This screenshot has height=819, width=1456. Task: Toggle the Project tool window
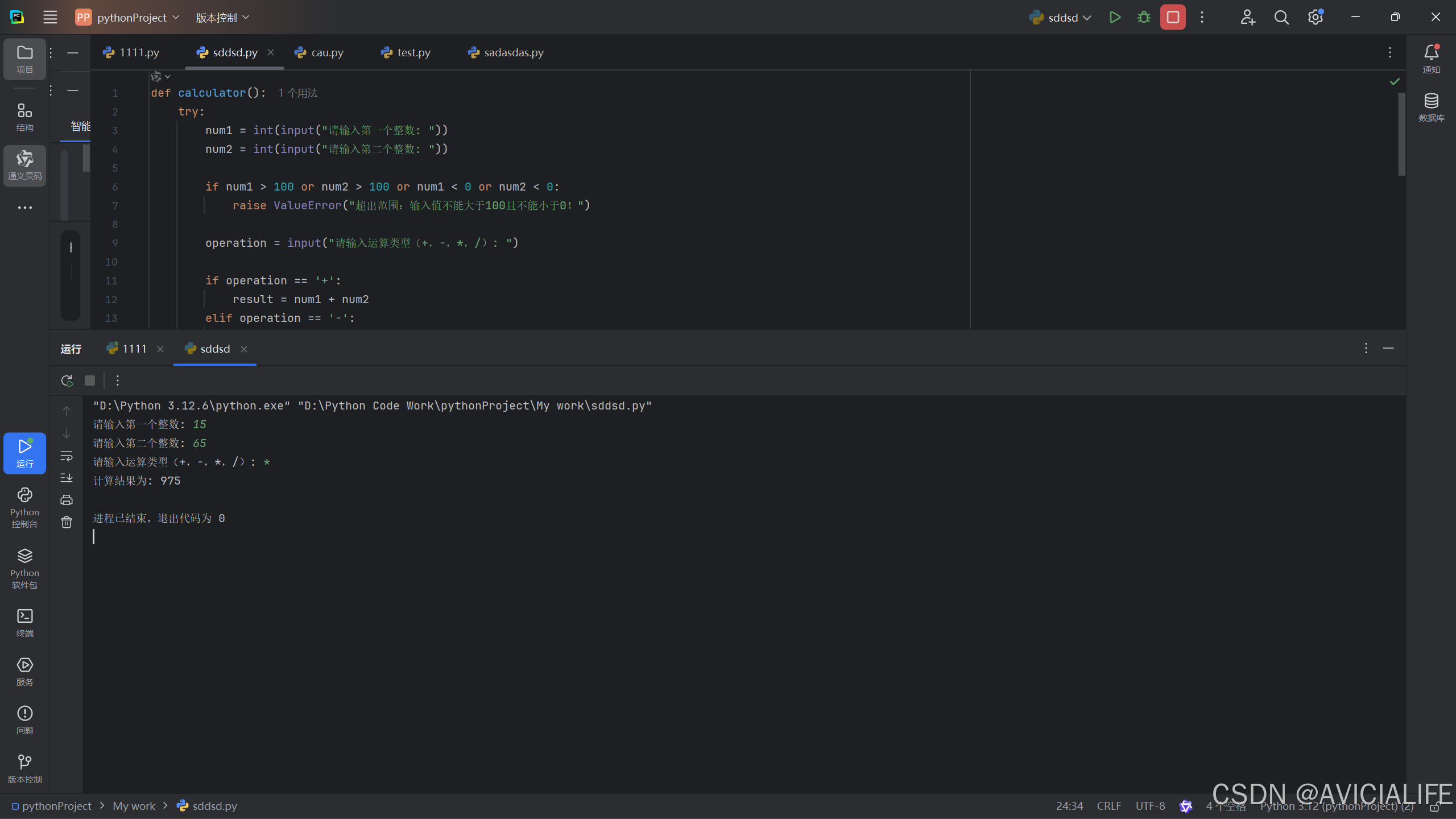[24, 59]
